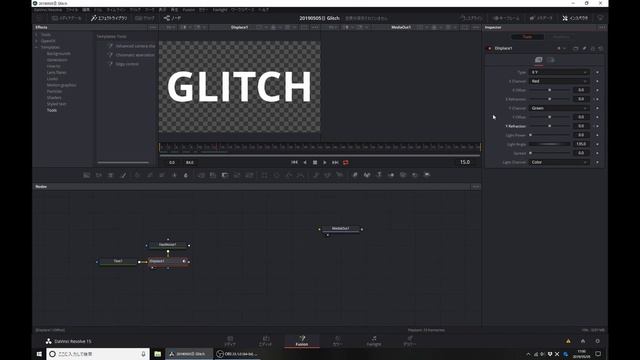Add a Rectangle mask from the toolbar

[x=264, y=175]
